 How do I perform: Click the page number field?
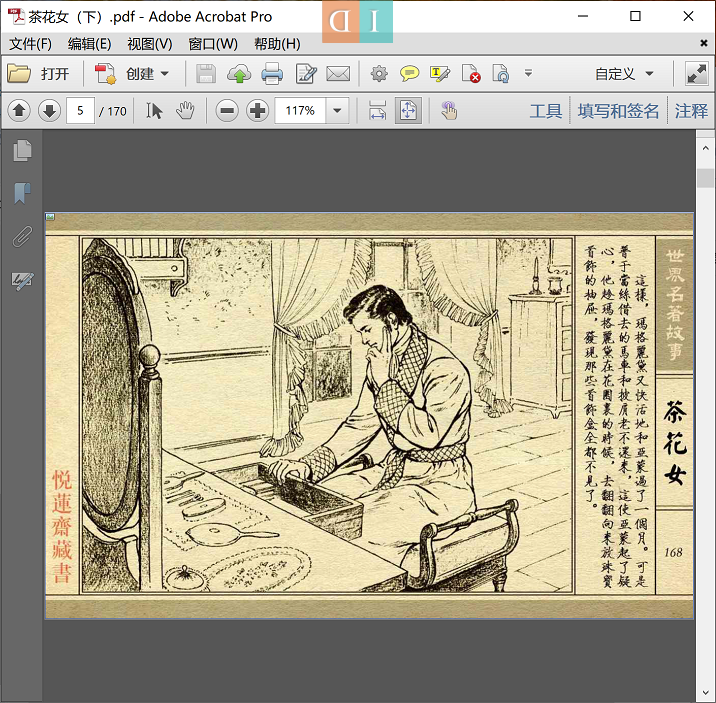(80, 110)
